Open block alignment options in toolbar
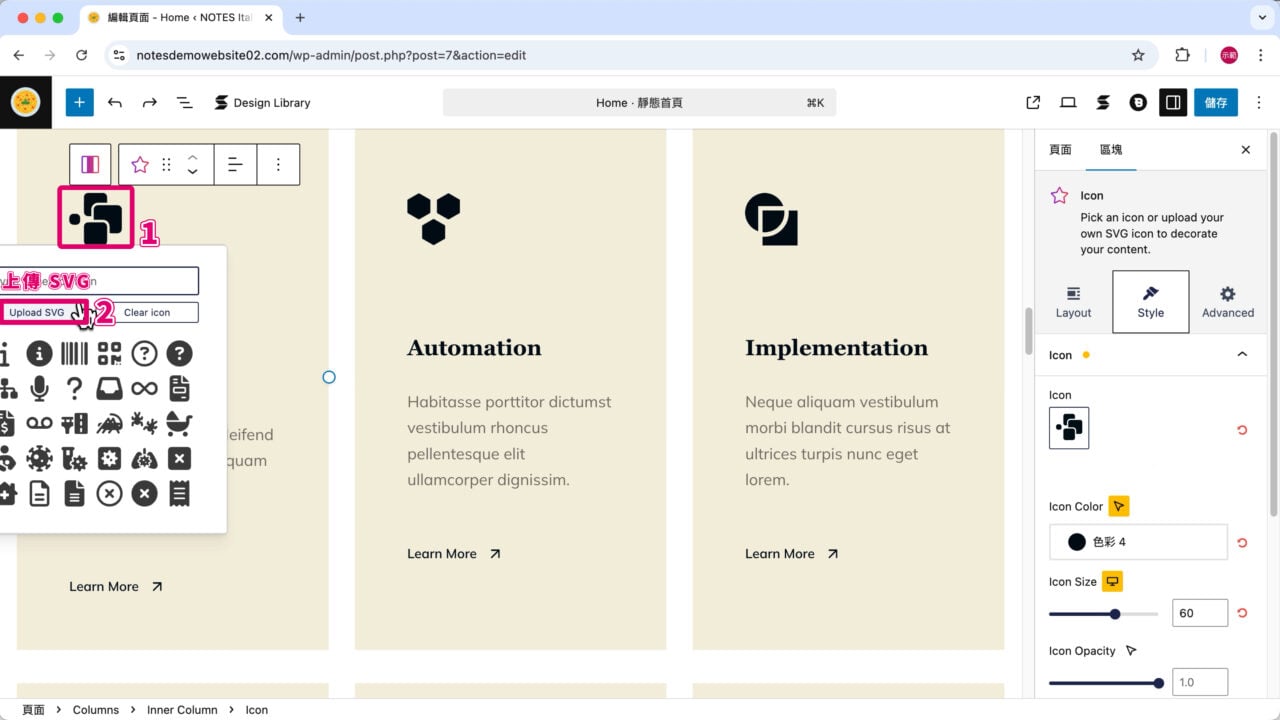Image resolution: width=1280 pixels, height=720 pixels. (235, 165)
